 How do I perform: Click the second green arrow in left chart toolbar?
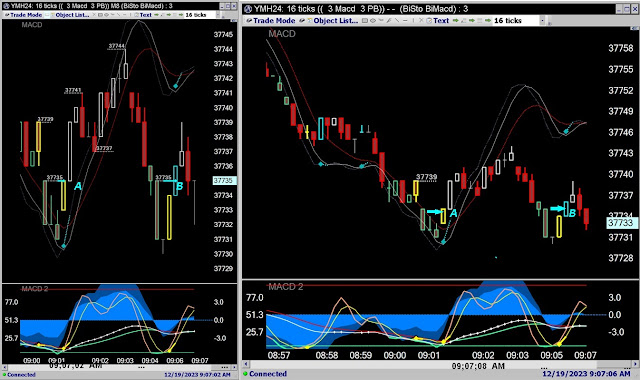pos(169,15)
